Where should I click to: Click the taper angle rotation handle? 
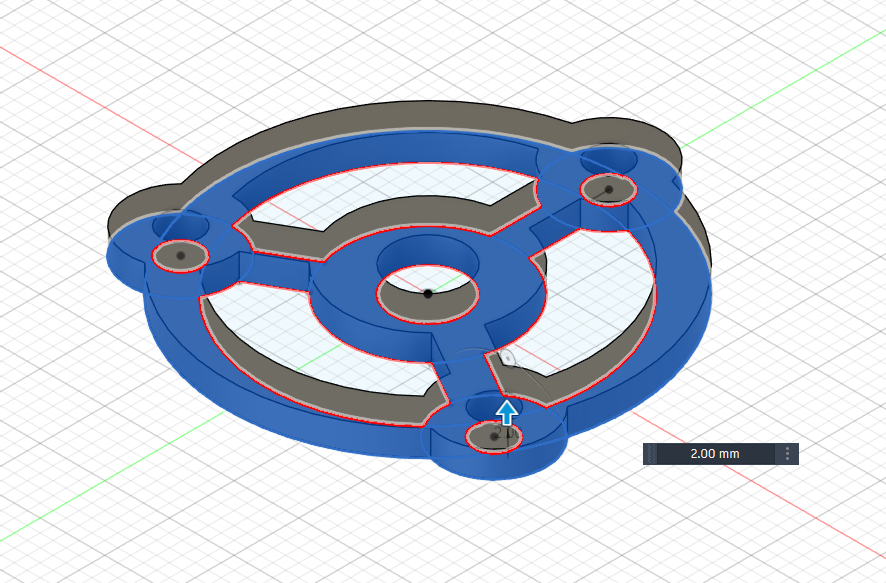point(506,357)
